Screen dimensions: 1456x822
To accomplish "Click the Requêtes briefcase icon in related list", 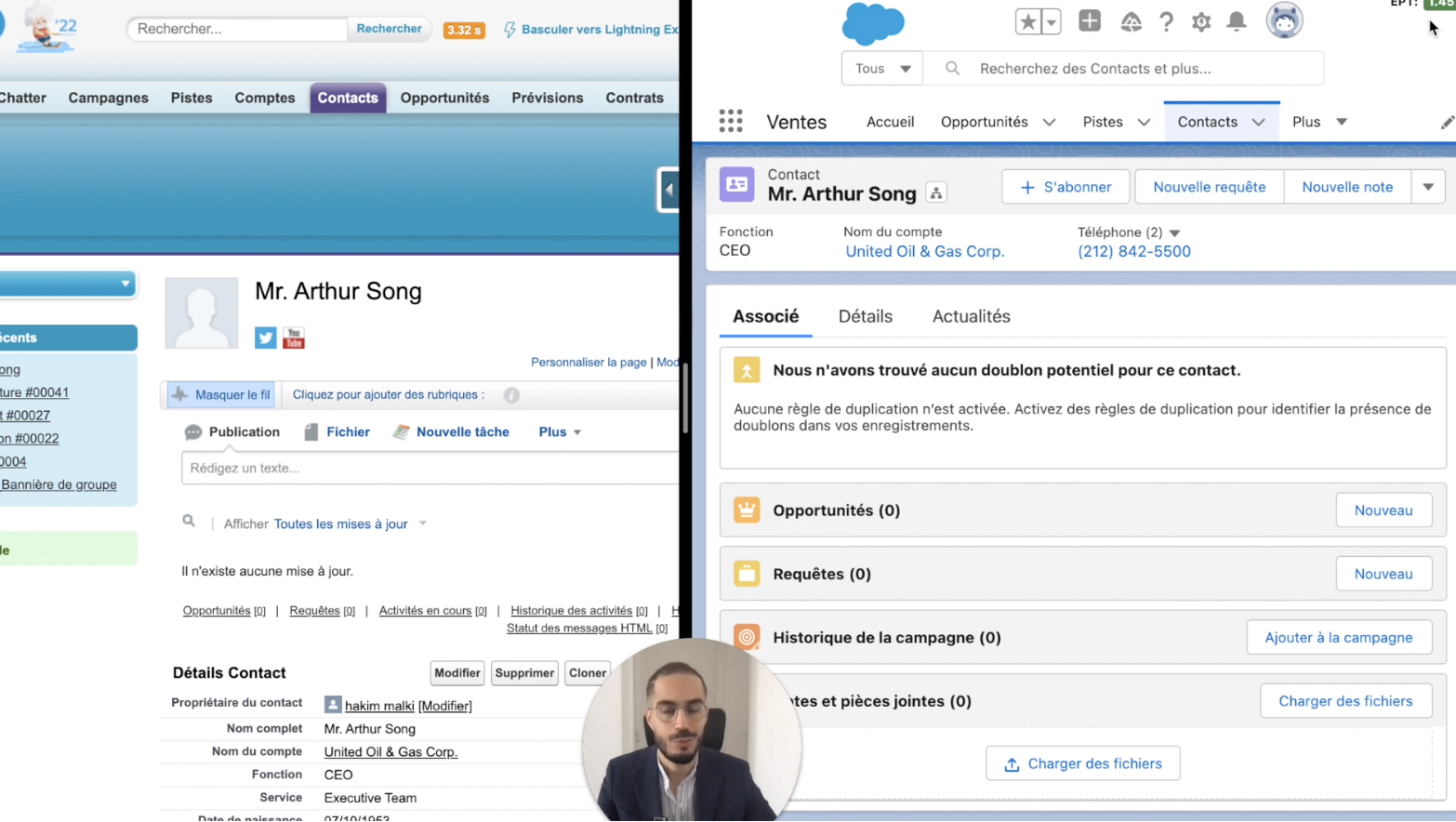I will click(746, 574).
